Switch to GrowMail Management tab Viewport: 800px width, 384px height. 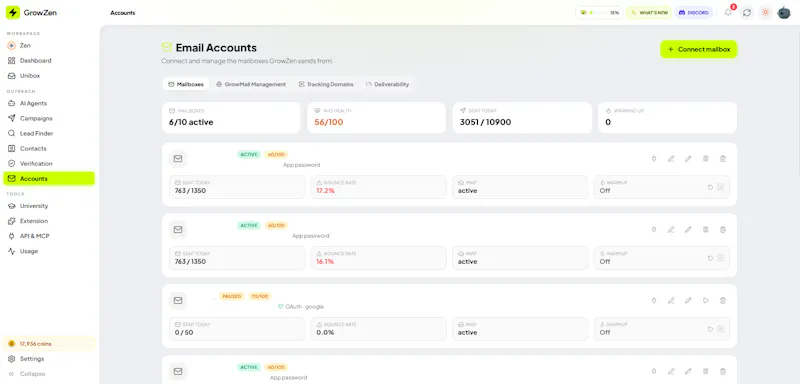251,84
